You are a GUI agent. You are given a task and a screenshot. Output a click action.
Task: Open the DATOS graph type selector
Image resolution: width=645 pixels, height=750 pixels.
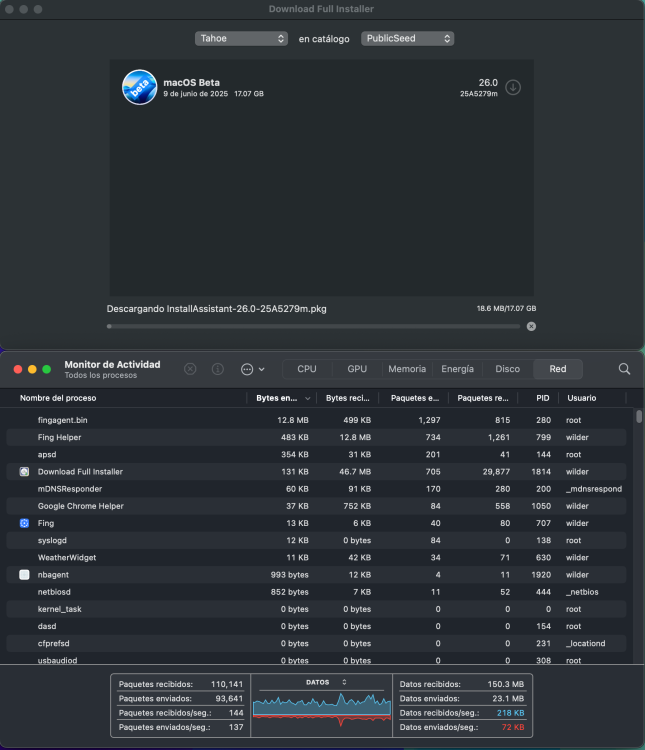point(325,682)
